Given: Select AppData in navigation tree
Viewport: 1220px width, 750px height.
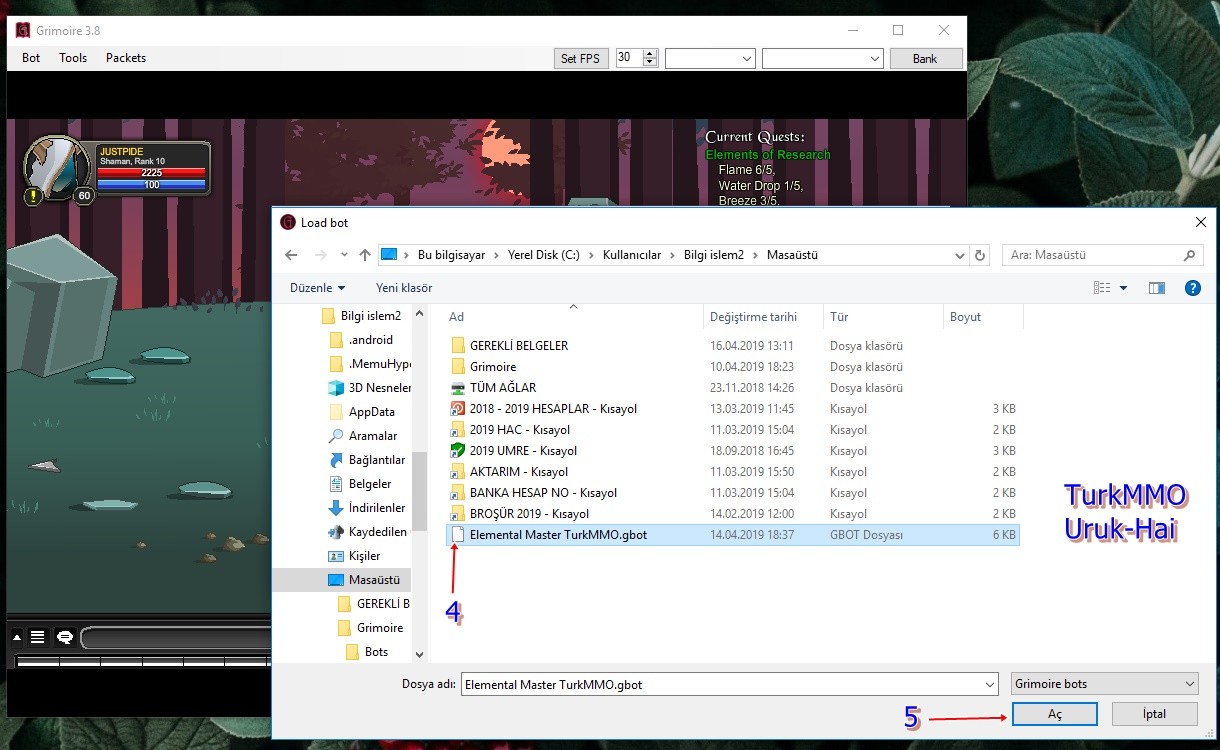Looking at the screenshot, I should 362,412.
